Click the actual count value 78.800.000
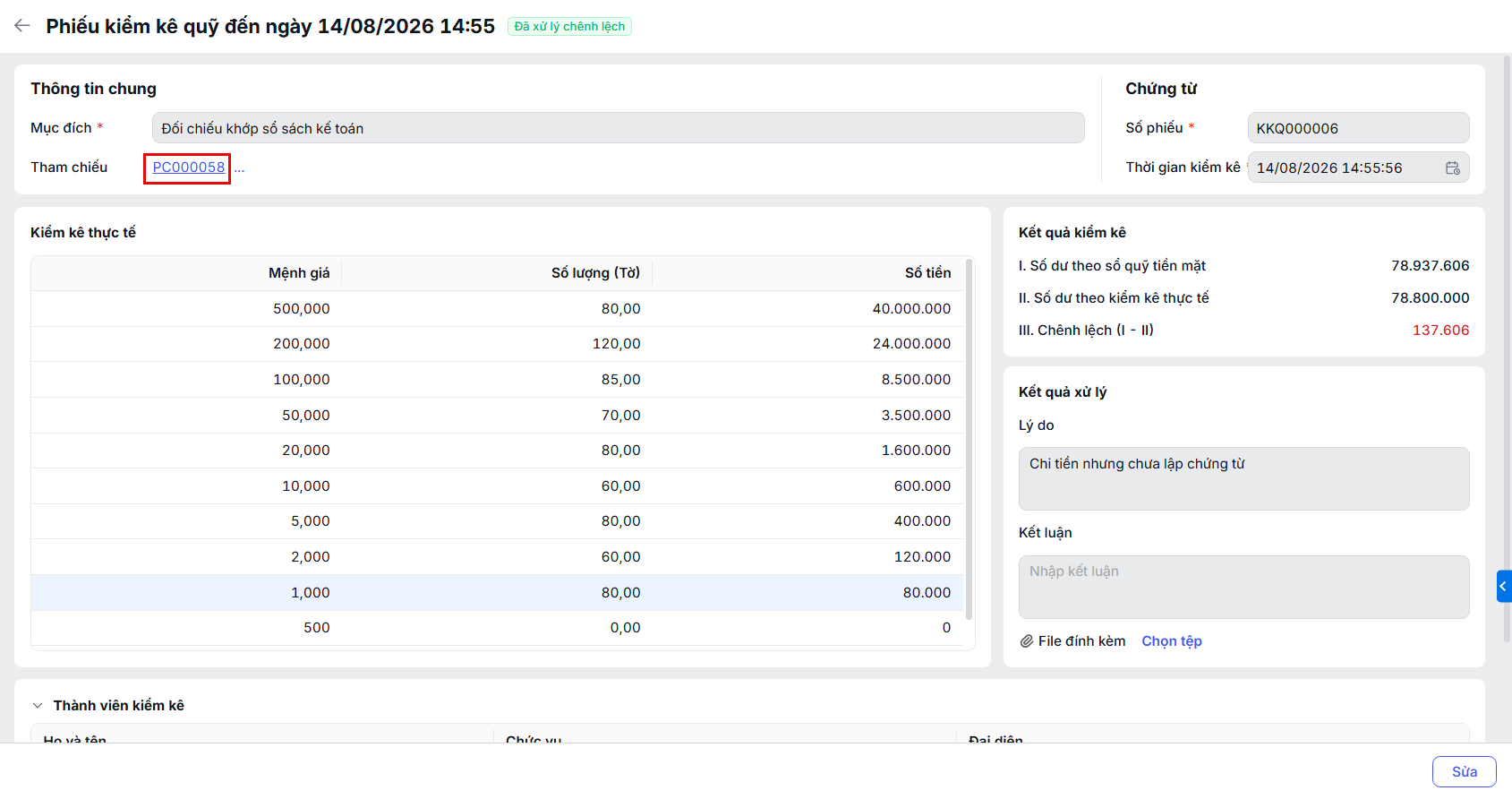 [1430, 298]
